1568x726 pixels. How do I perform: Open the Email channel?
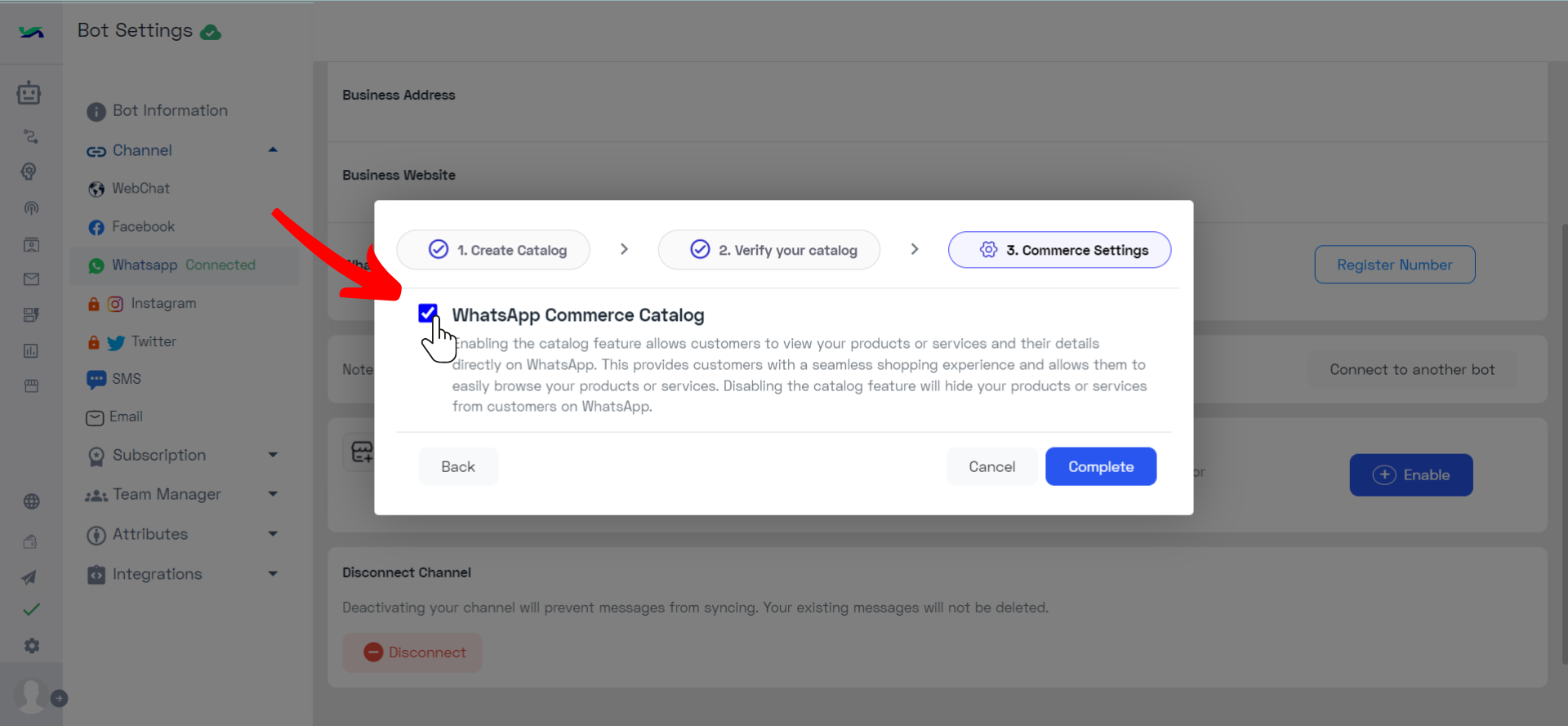[114, 417]
